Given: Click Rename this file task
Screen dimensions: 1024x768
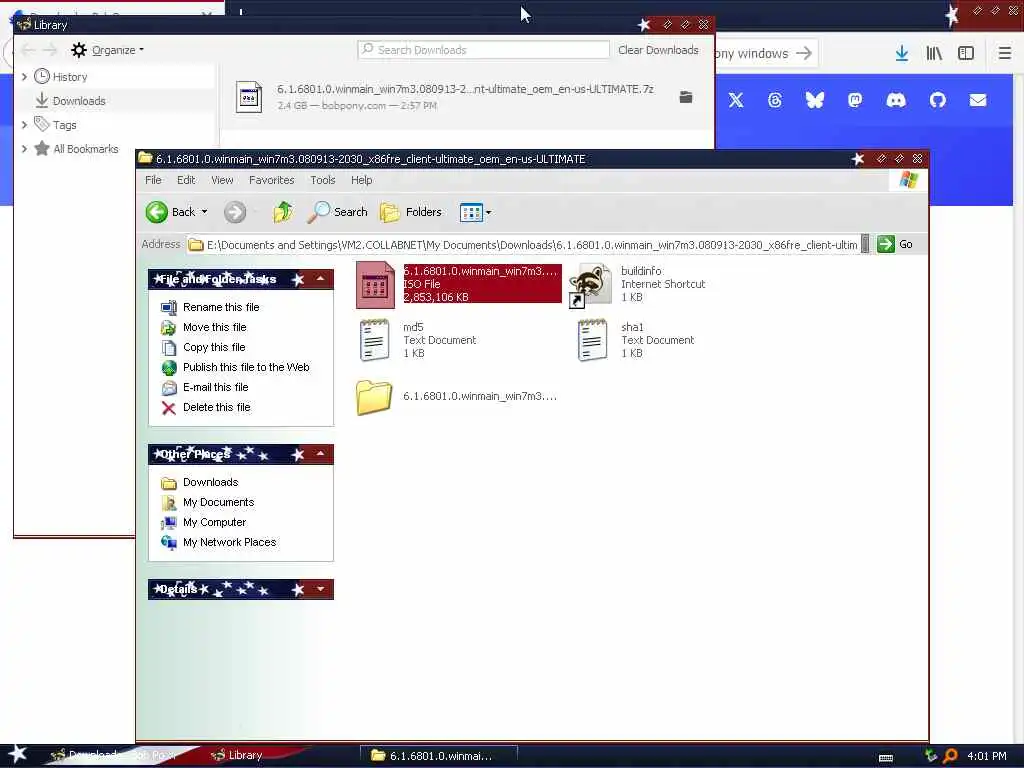Looking at the screenshot, I should [221, 307].
